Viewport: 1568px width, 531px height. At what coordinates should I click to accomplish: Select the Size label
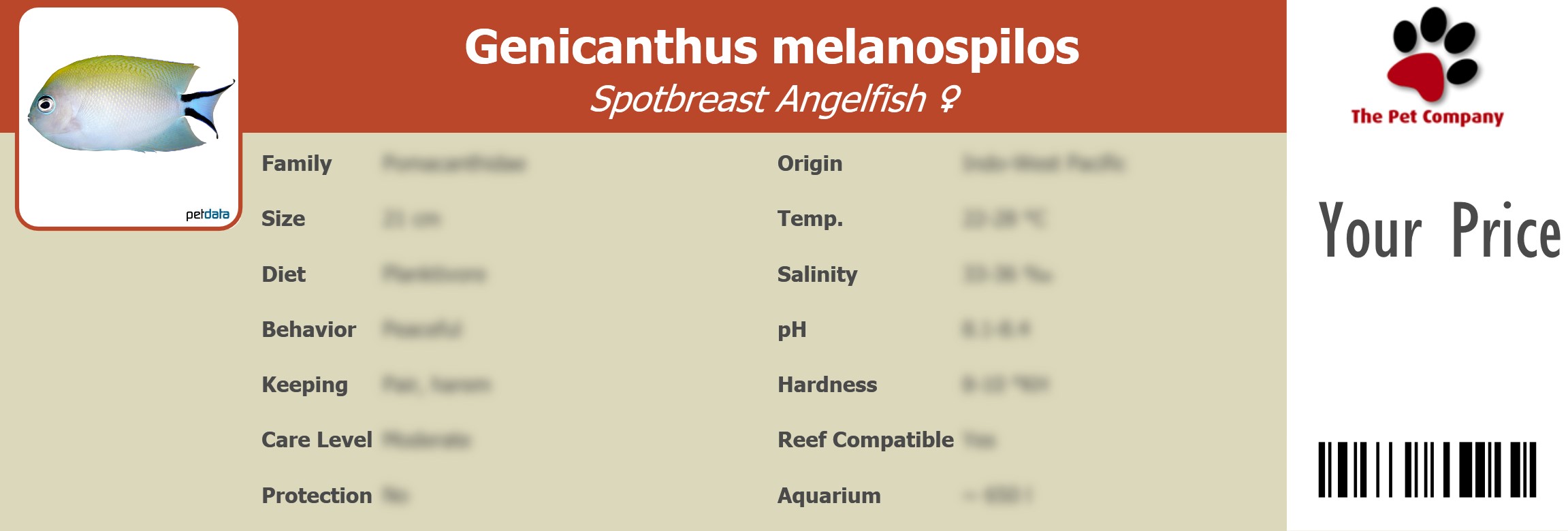283,219
